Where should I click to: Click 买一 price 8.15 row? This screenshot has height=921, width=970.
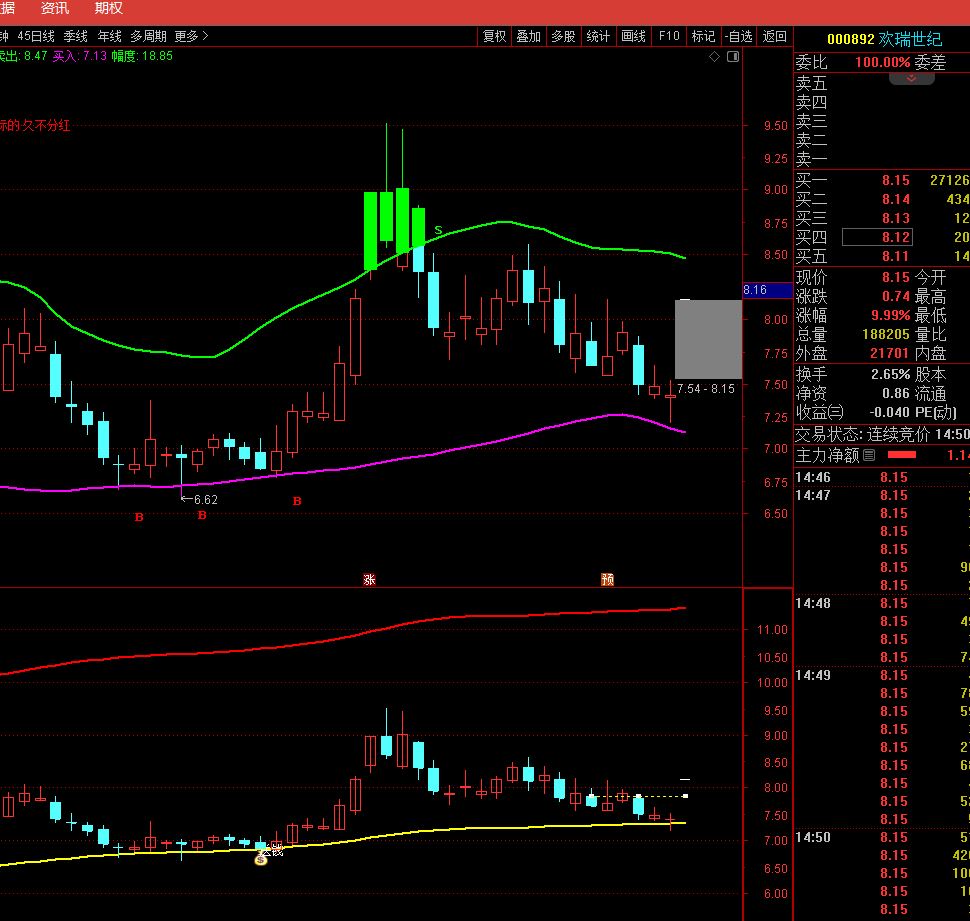(882, 180)
